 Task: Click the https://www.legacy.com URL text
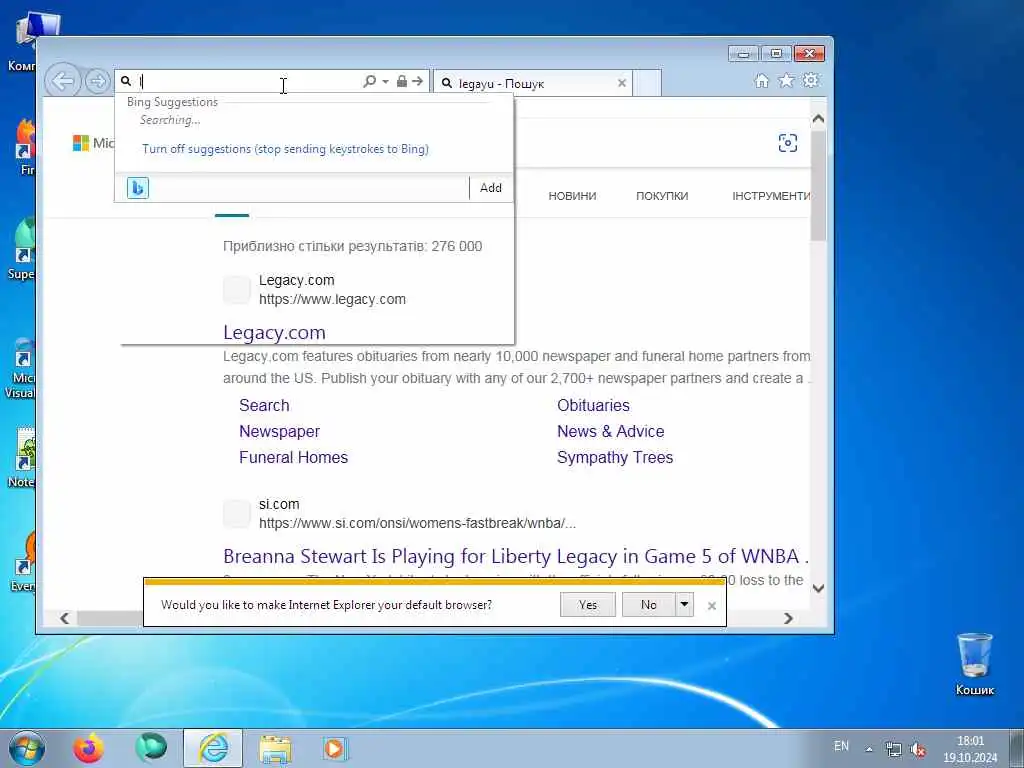(332, 299)
